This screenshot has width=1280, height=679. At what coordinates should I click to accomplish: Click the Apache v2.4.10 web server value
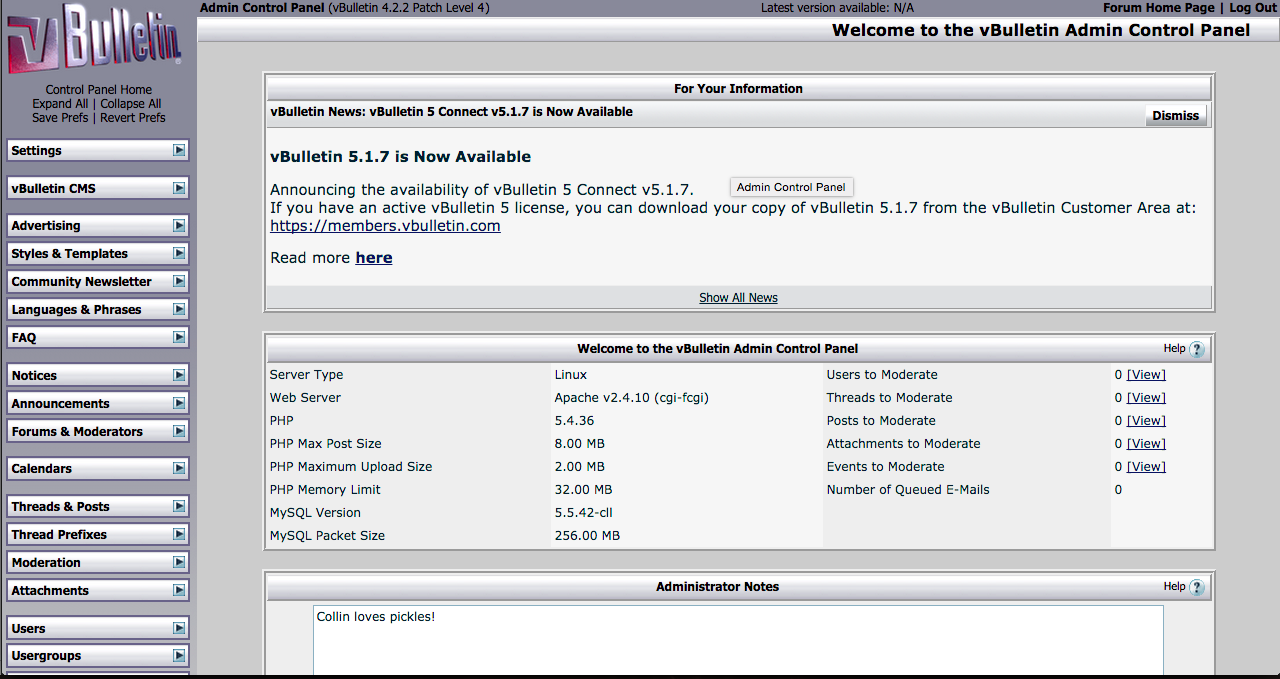[x=632, y=398]
